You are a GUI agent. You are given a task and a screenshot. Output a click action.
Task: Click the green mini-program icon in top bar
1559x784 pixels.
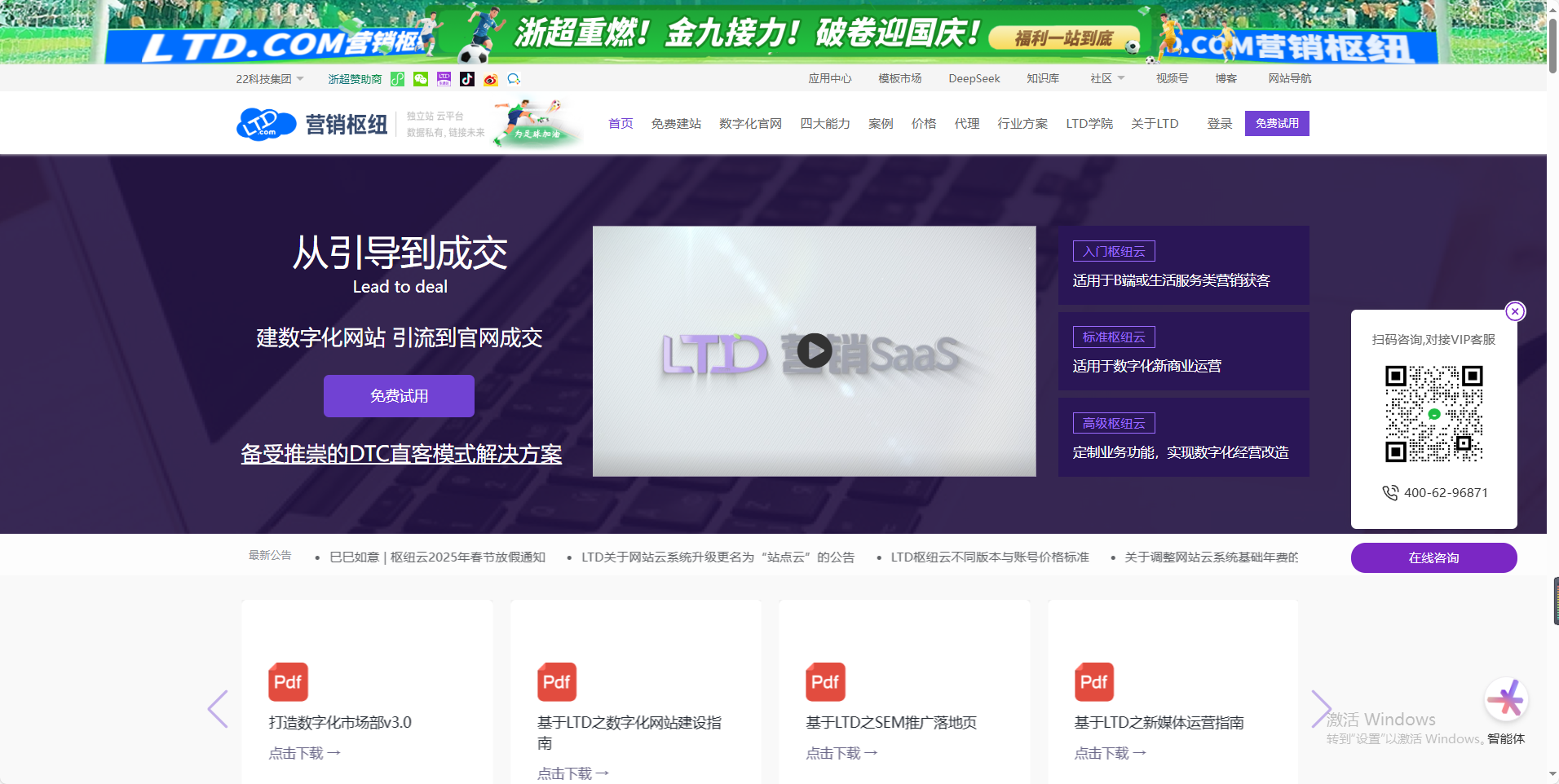coord(397,79)
